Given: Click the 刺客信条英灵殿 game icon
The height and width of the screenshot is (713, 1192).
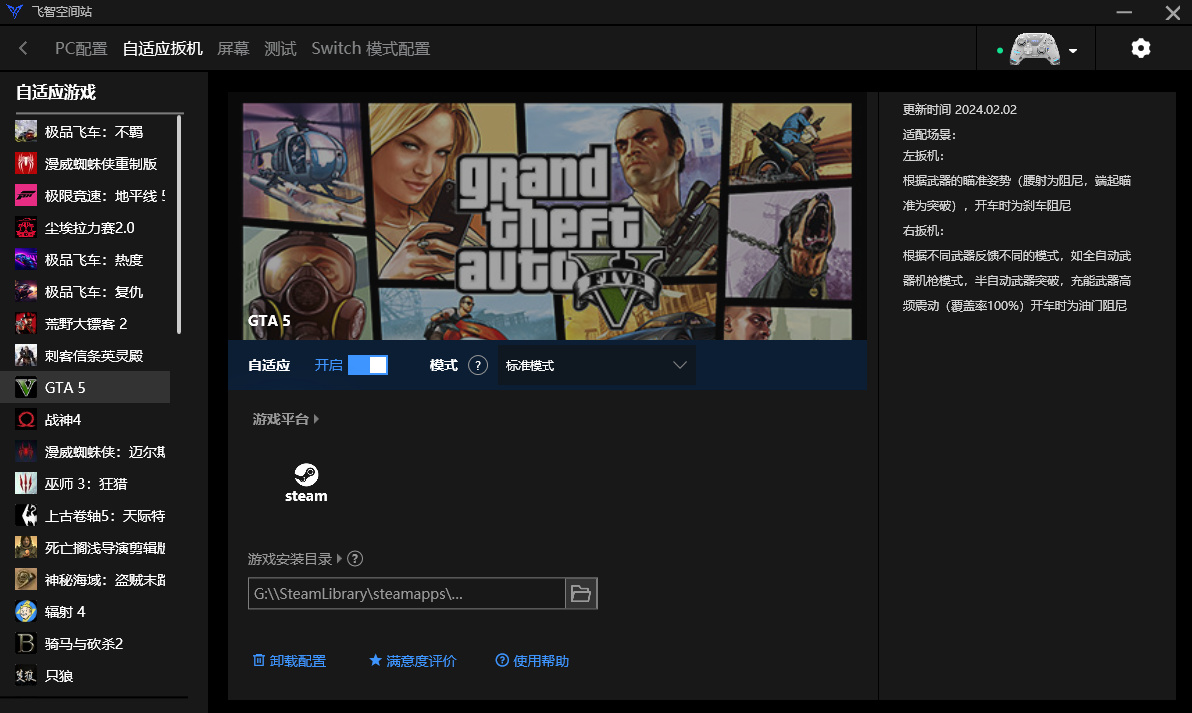Looking at the screenshot, I should (x=26, y=355).
